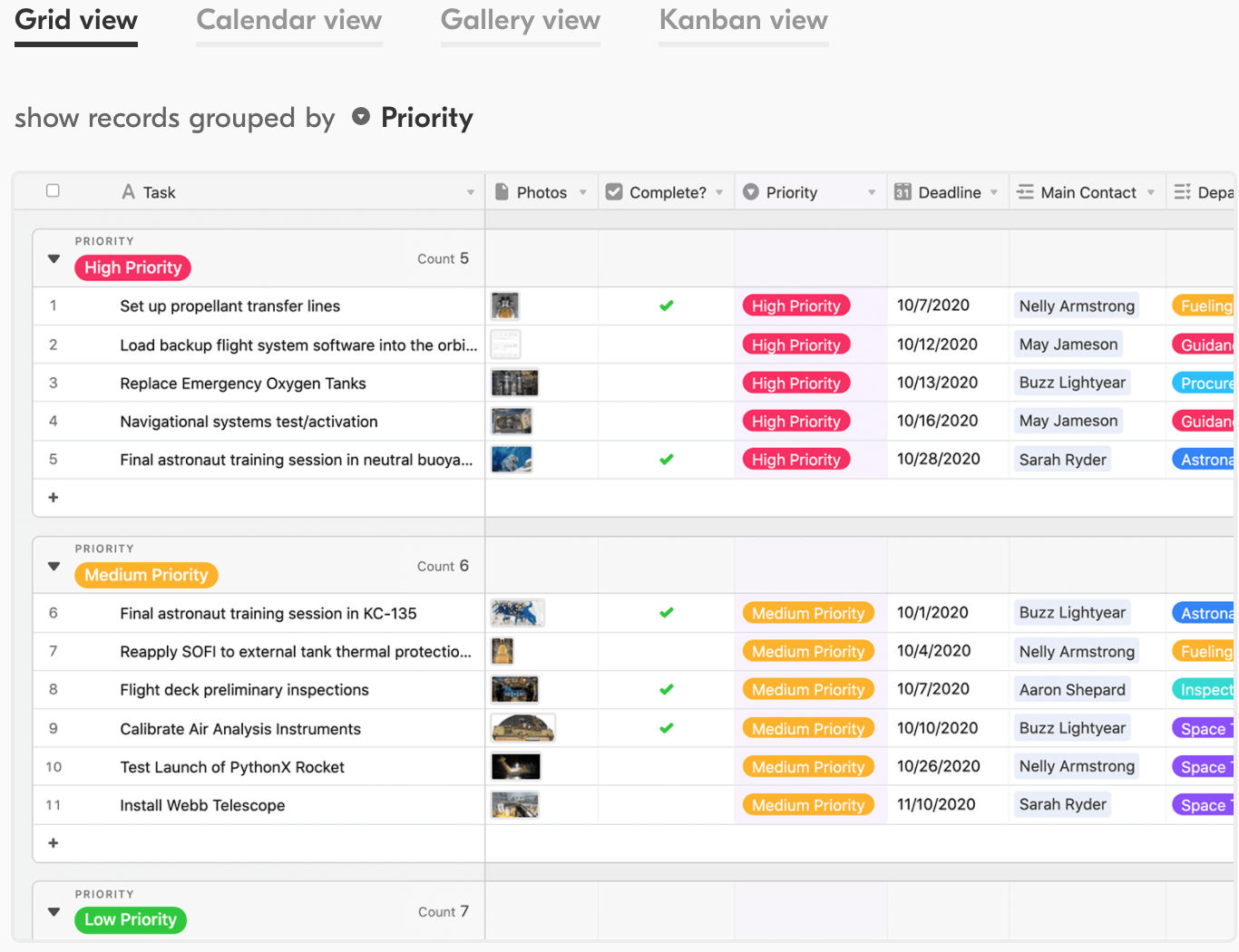Screen dimensions: 1239x952
Task: Click the calendar icon in Deadline header
Action: pyautogui.click(x=902, y=192)
